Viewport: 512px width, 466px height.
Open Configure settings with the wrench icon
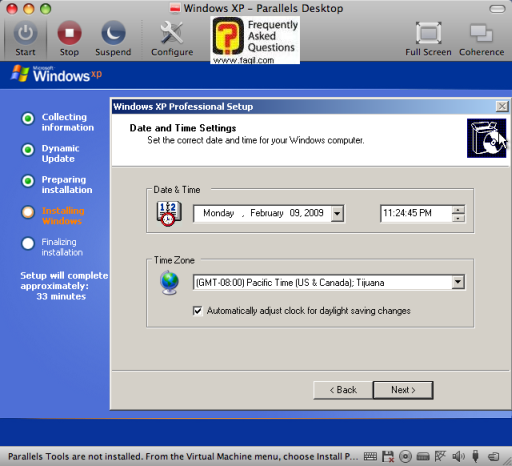(x=172, y=38)
